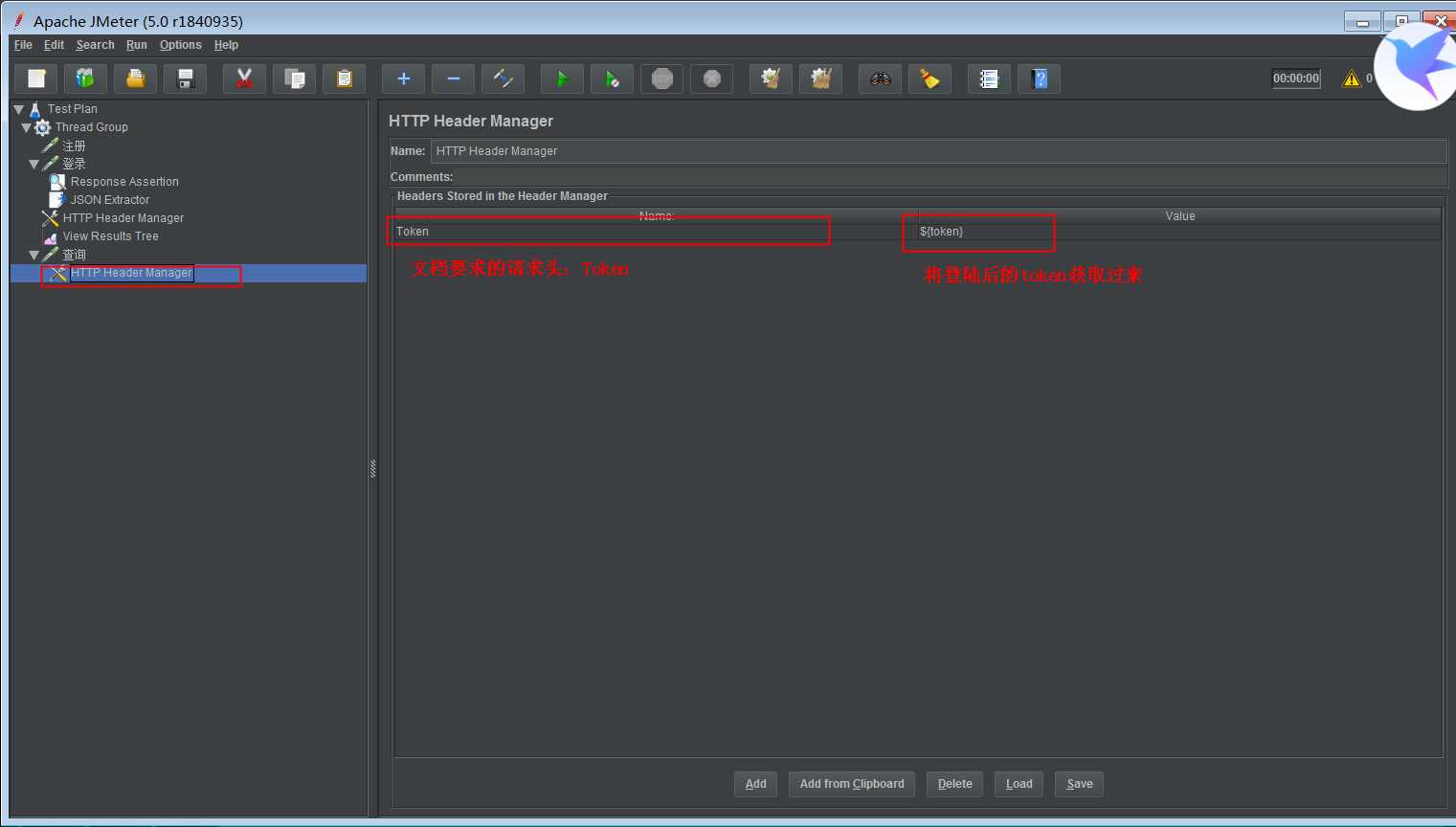This screenshot has width=1456, height=827.
Task: Open the Options menu
Action: (x=181, y=45)
